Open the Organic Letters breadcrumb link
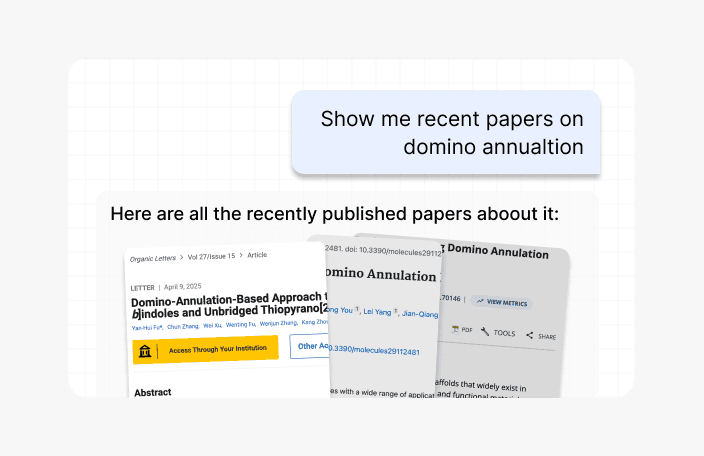The image size is (704, 456). point(153,259)
